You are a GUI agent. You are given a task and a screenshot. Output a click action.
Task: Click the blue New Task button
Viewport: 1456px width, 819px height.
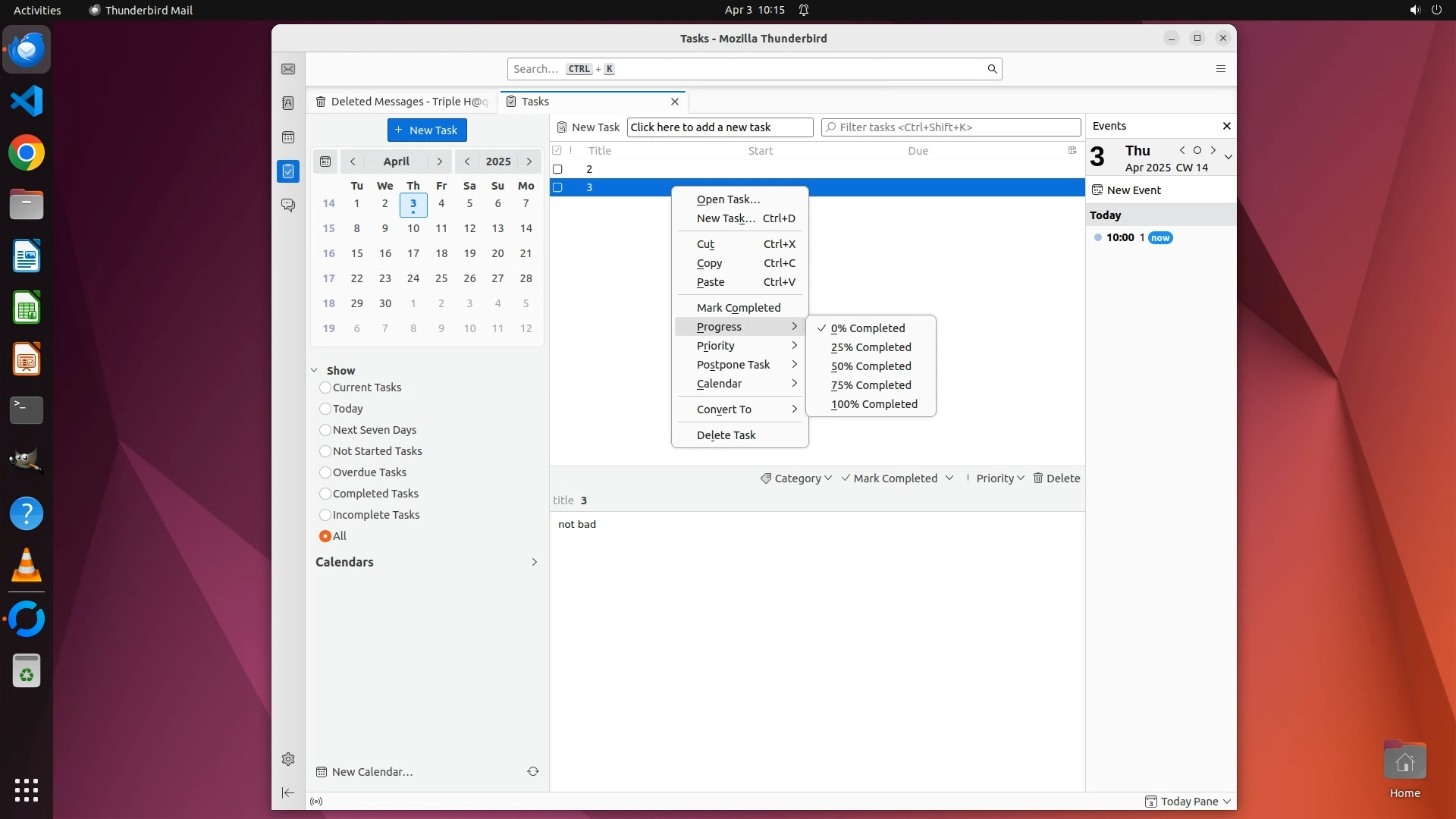coord(427,130)
